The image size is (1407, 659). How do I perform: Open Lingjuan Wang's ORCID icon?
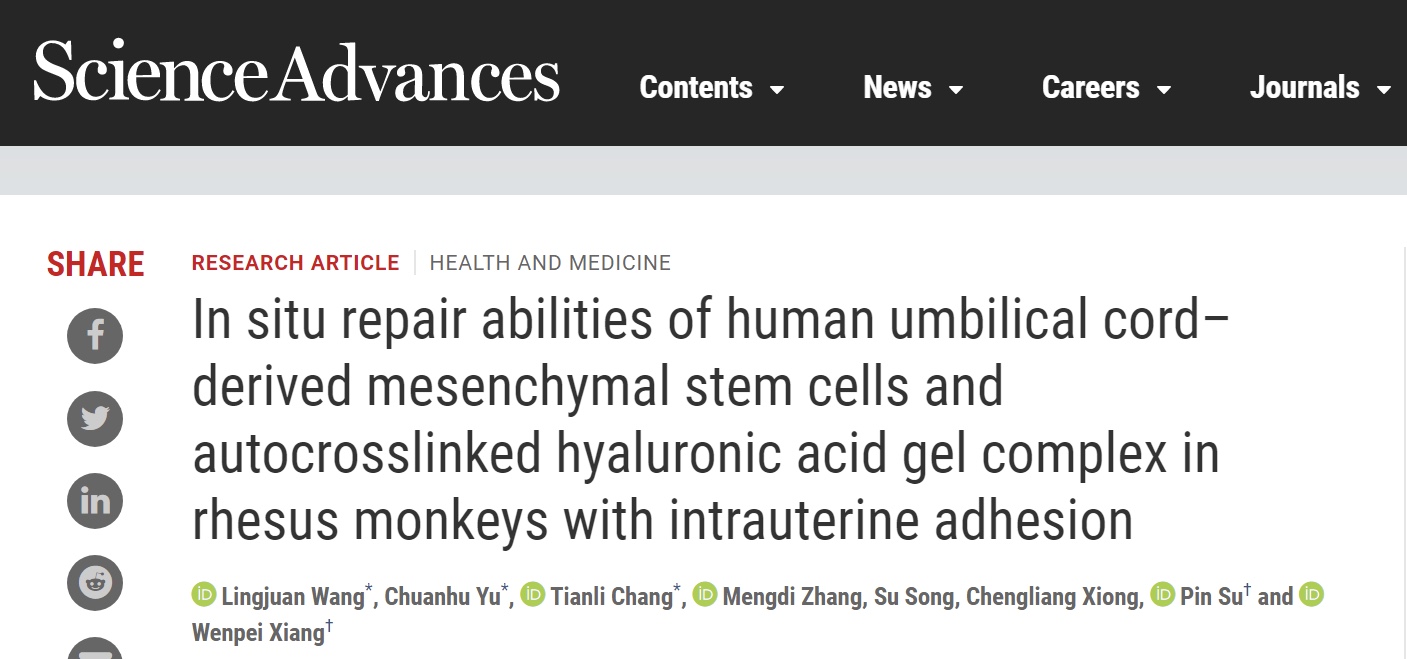point(204,596)
